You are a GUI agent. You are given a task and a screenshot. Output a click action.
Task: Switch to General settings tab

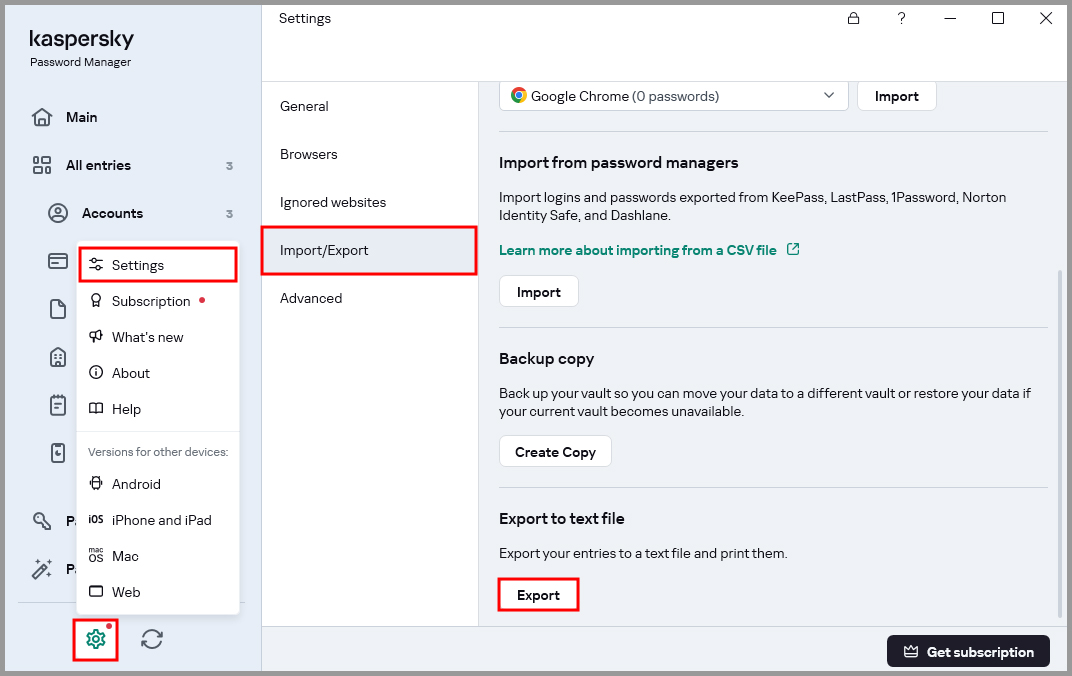(369, 106)
